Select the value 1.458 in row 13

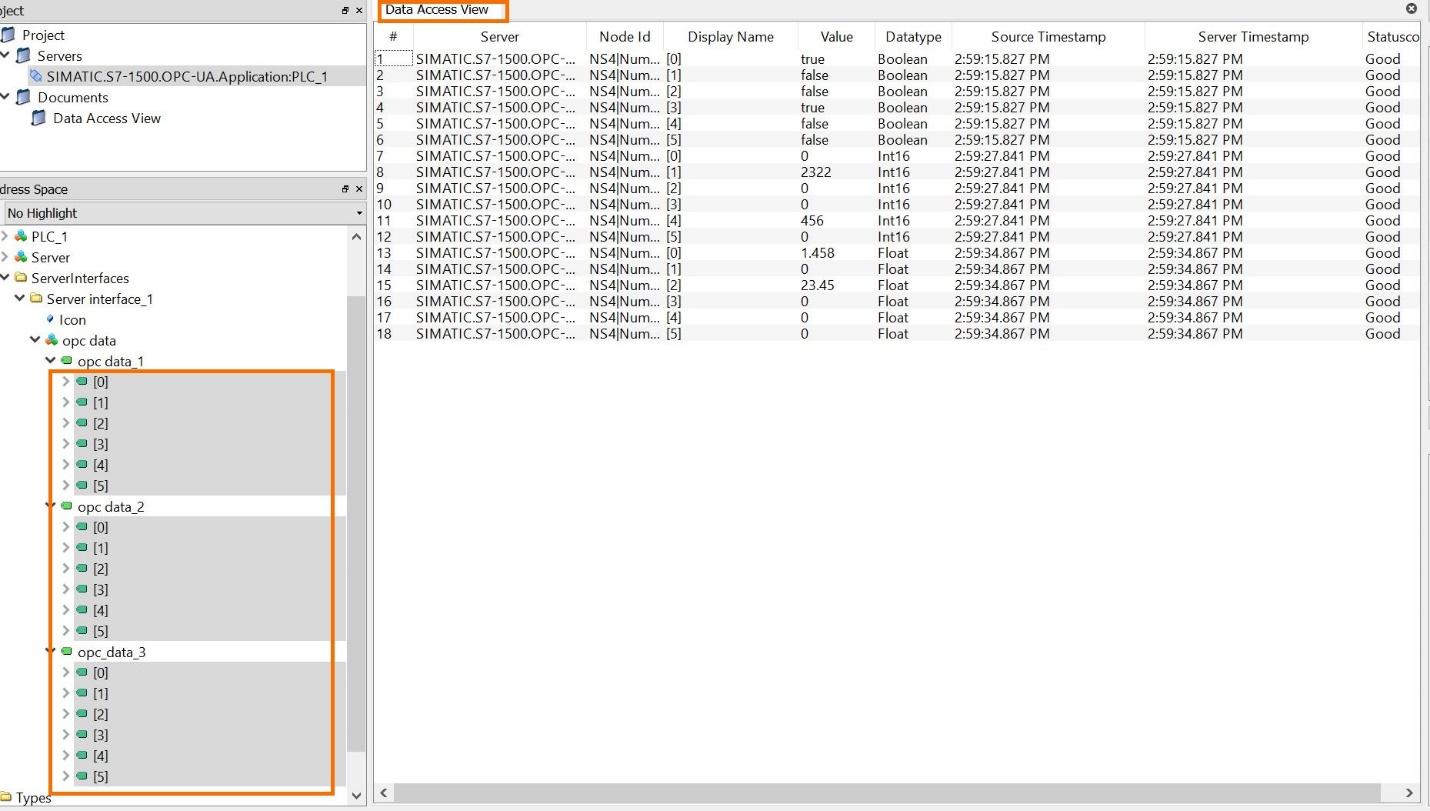(817, 253)
